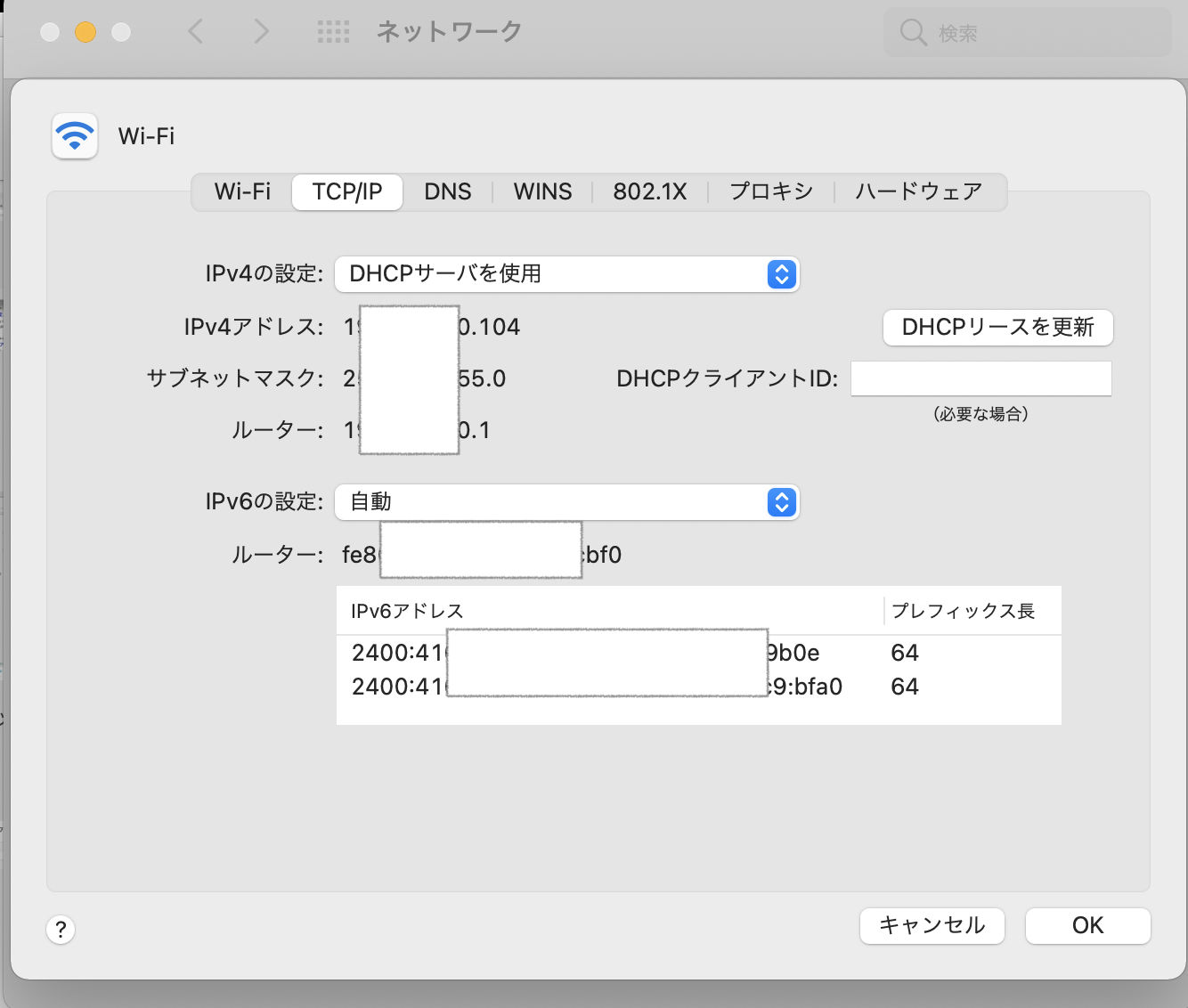
Task: Go forward with the right chevron arrow
Action: coord(261,32)
